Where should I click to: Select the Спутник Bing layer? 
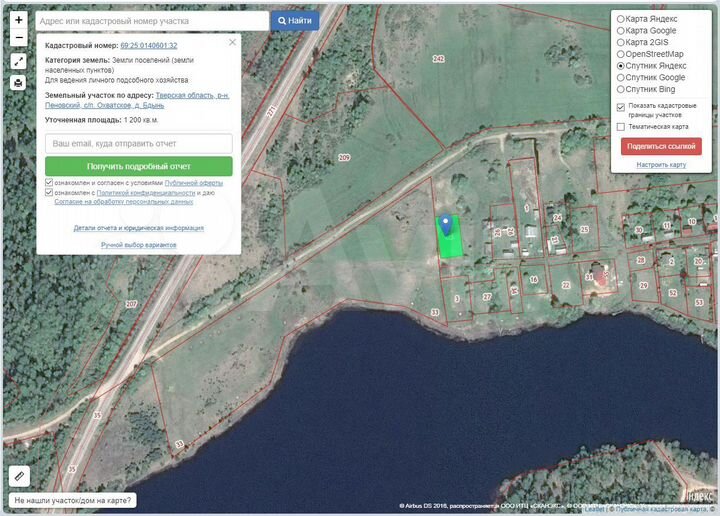[x=621, y=89]
